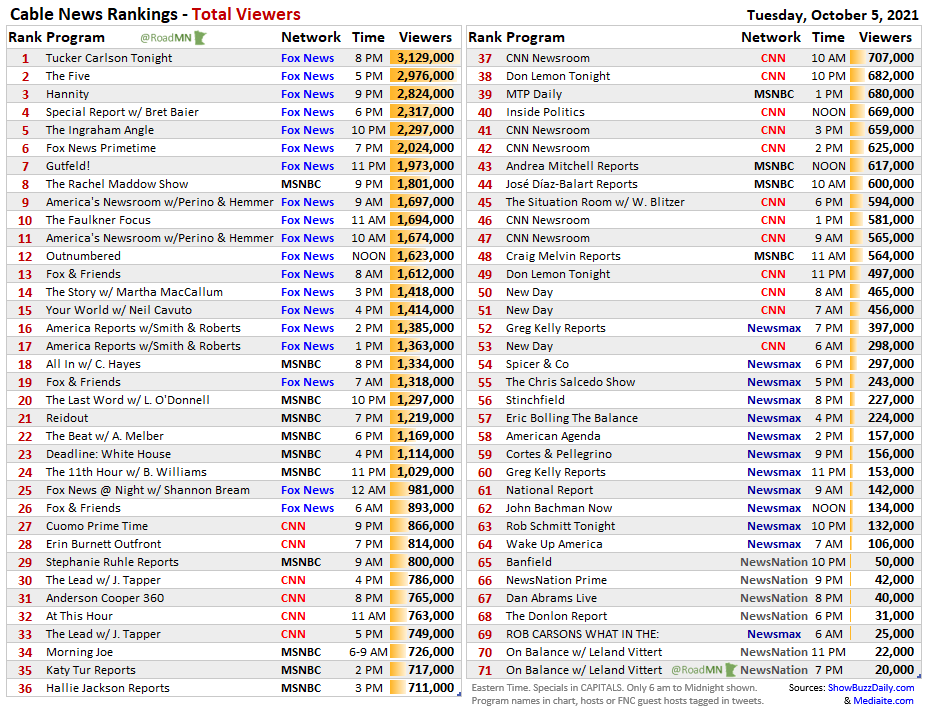Select The 11th Hour w/ B. Williams
926x713 pixels.
[126, 472]
